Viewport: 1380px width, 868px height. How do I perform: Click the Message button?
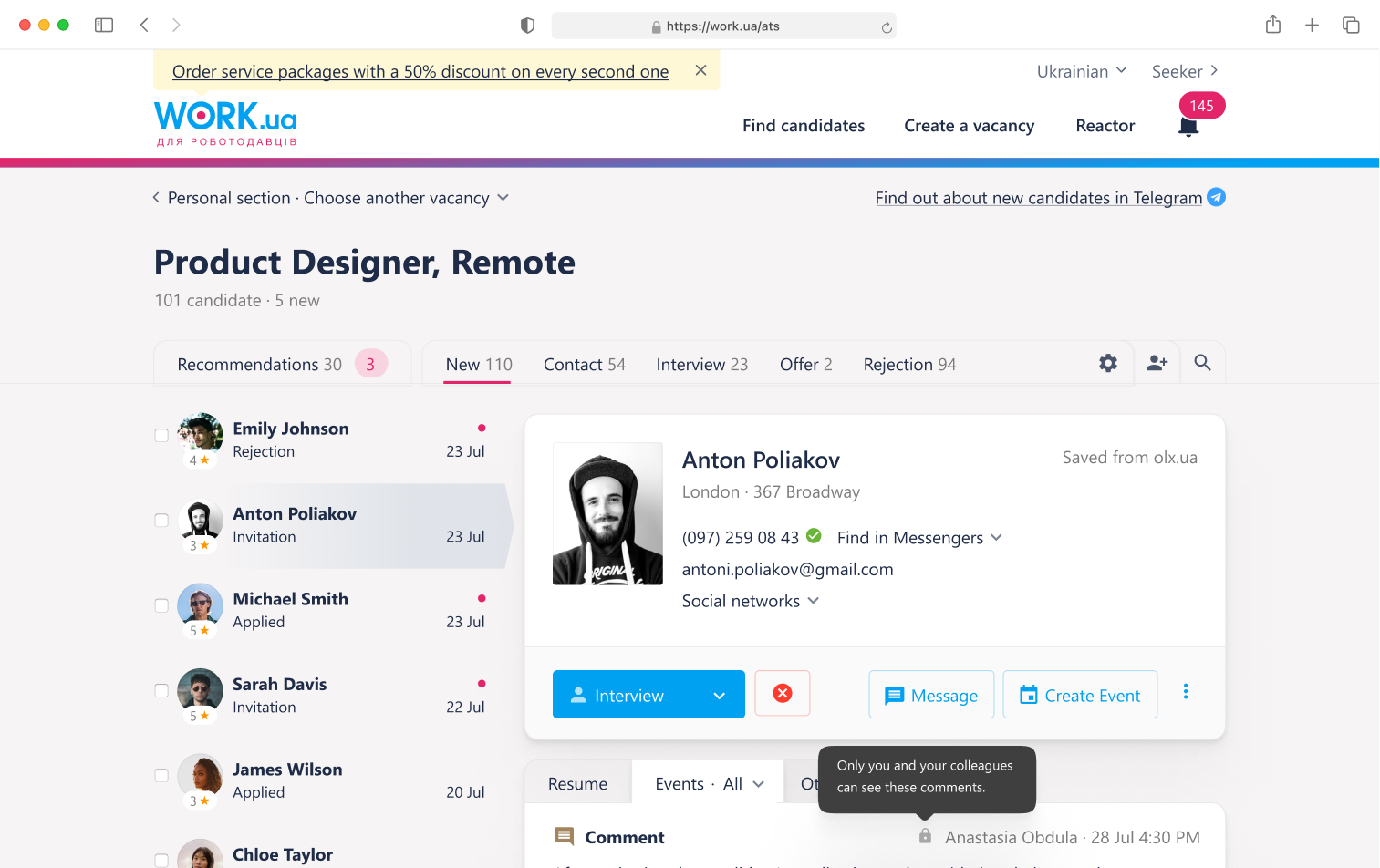pyautogui.click(x=931, y=695)
